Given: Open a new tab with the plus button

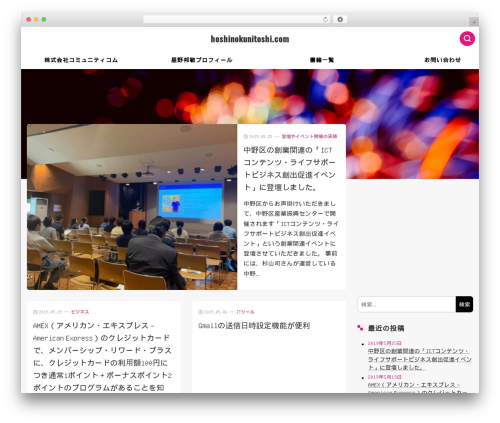Looking at the screenshot, I should pos(474,22).
